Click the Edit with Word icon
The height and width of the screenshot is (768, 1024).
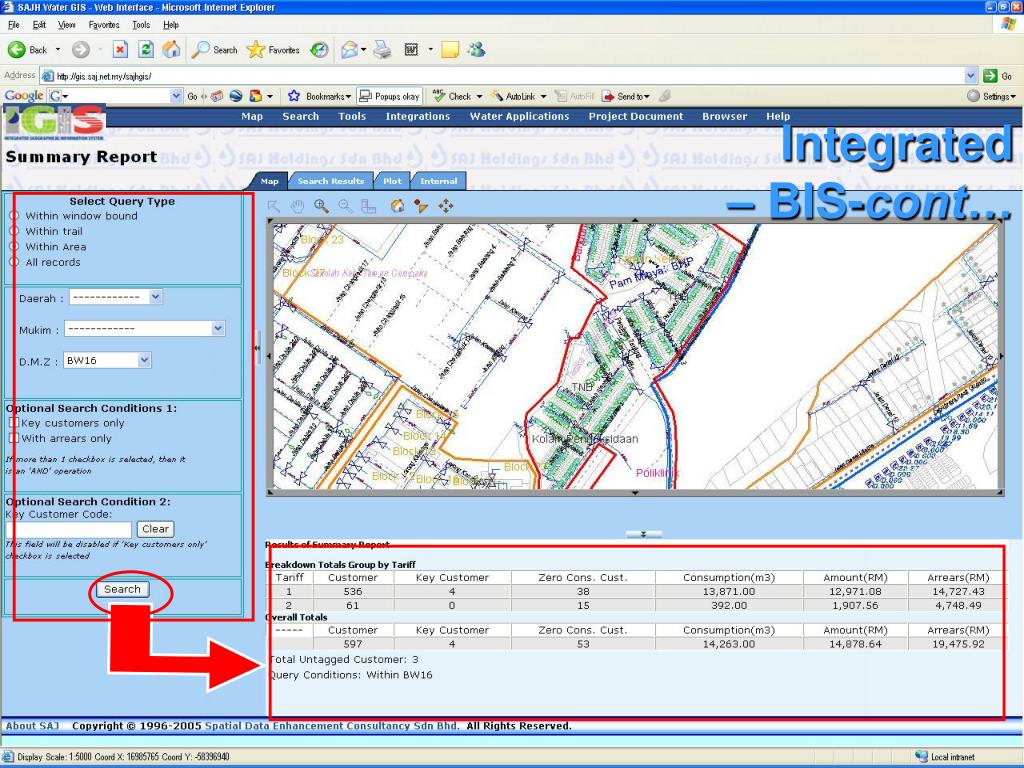(x=411, y=50)
